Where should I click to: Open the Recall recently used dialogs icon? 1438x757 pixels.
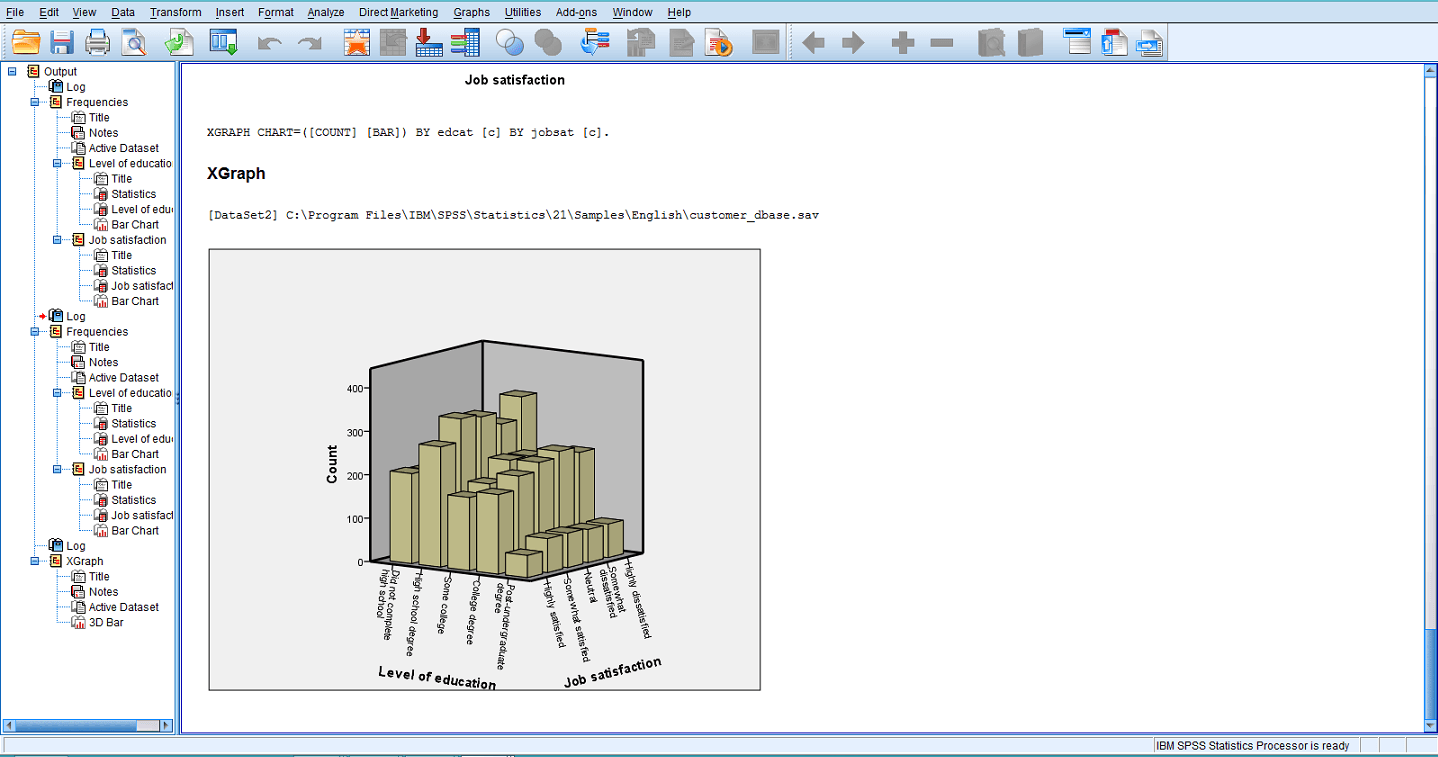tap(223, 43)
